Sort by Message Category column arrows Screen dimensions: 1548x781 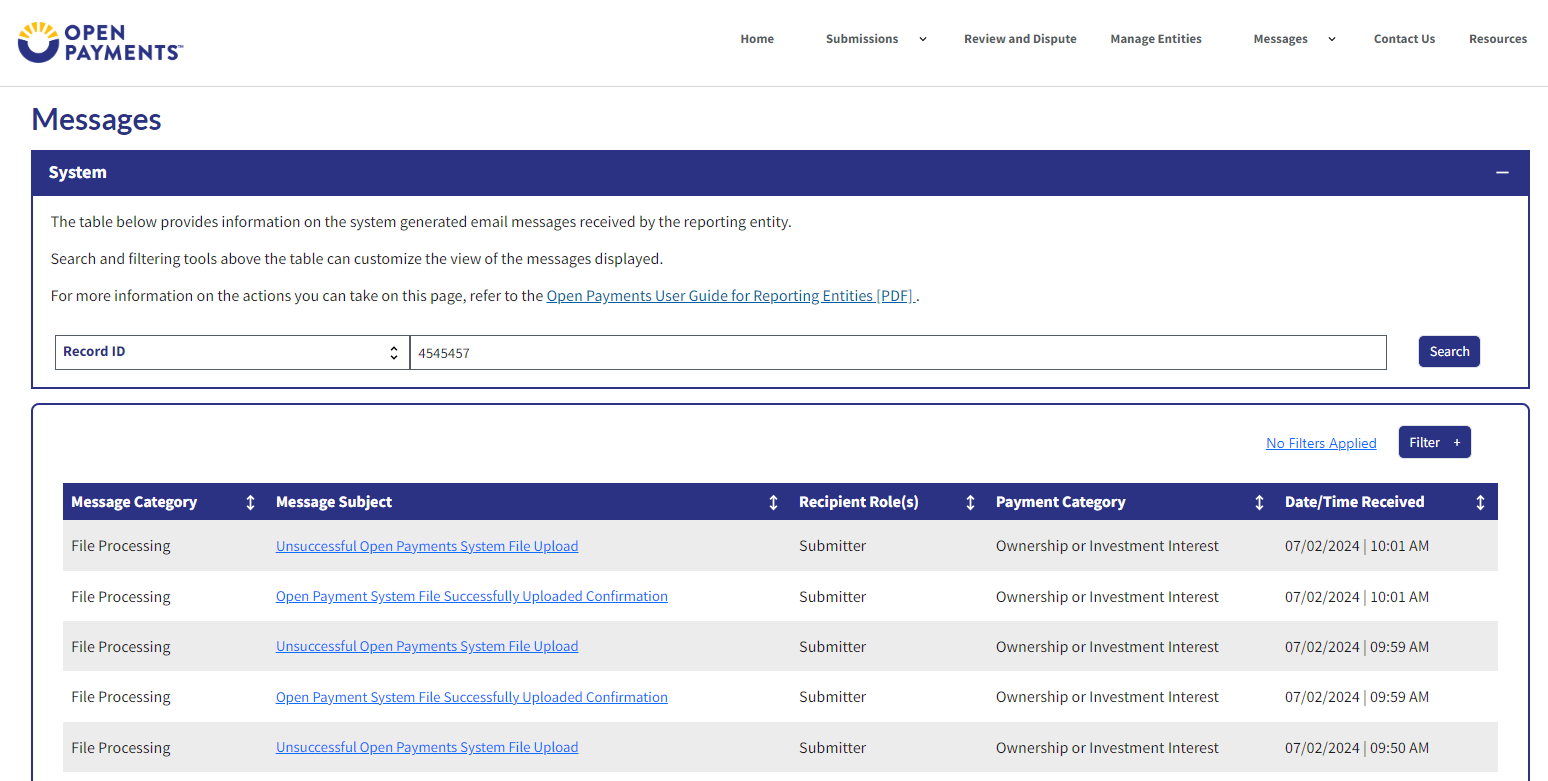(250, 503)
